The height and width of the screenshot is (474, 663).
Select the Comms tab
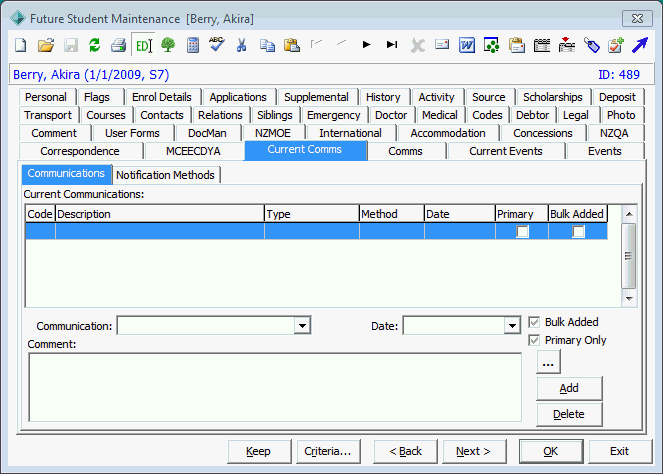click(x=405, y=151)
